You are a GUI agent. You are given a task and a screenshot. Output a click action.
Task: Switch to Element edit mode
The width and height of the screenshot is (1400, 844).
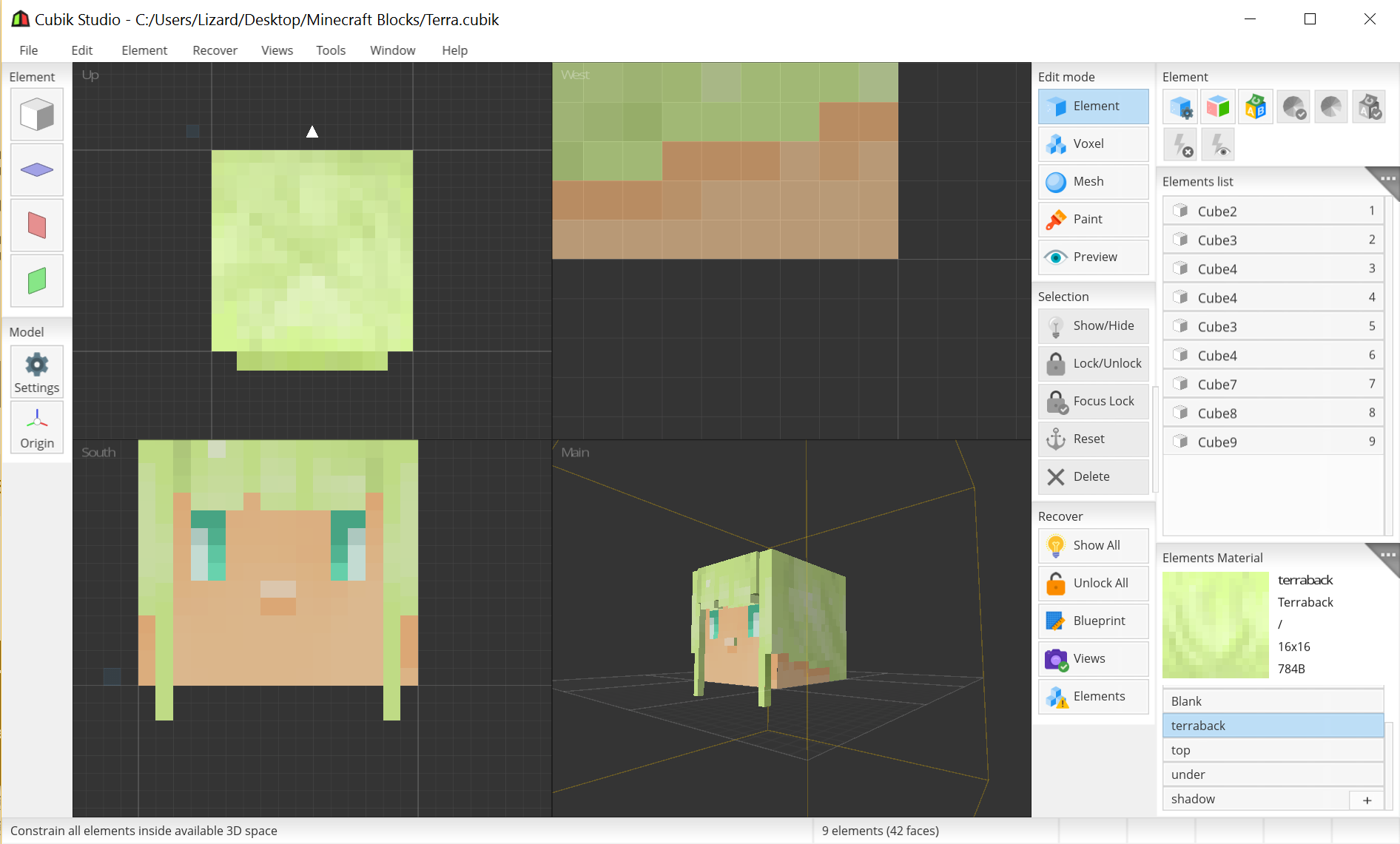1094,107
